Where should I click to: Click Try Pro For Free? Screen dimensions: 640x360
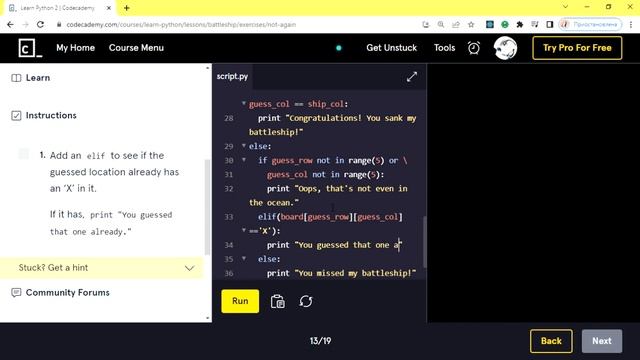[x=577, y=48]
